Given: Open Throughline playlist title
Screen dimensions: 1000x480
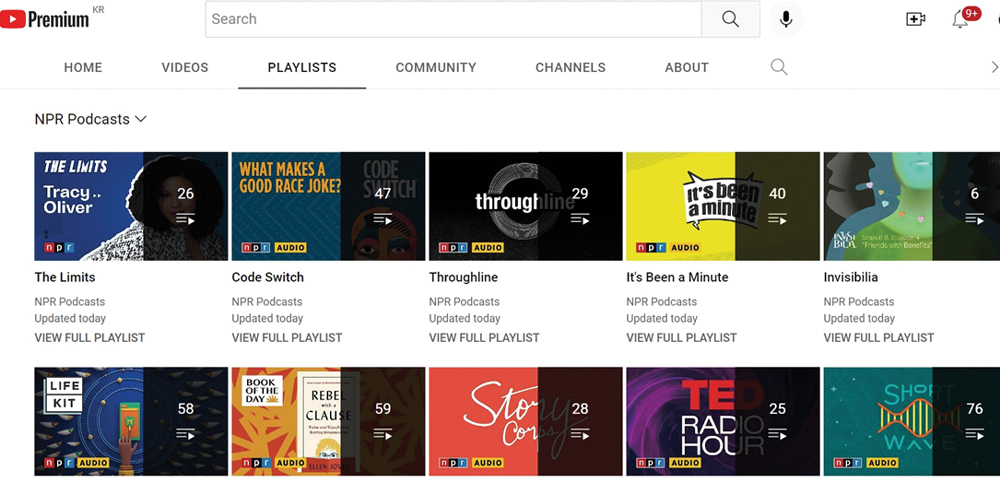Looking at the screenshot, I should coord(463,277).
